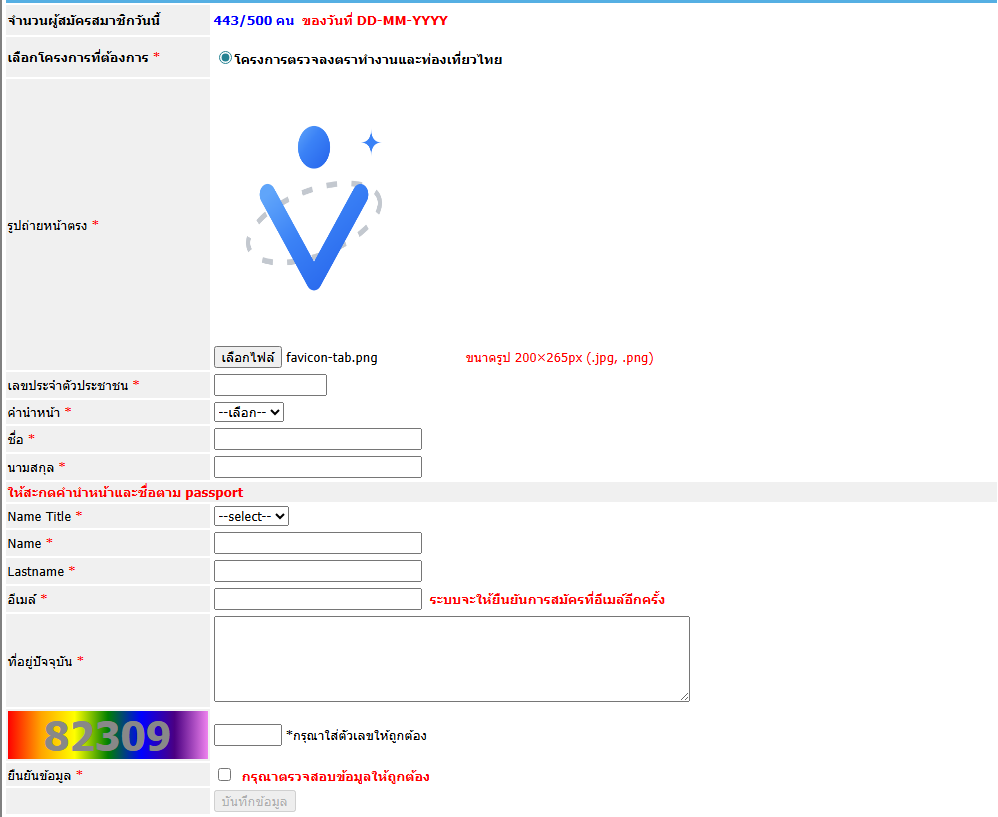Click inside the ที่อยู่ปัจจุบัน text area

tap(451, 659)
